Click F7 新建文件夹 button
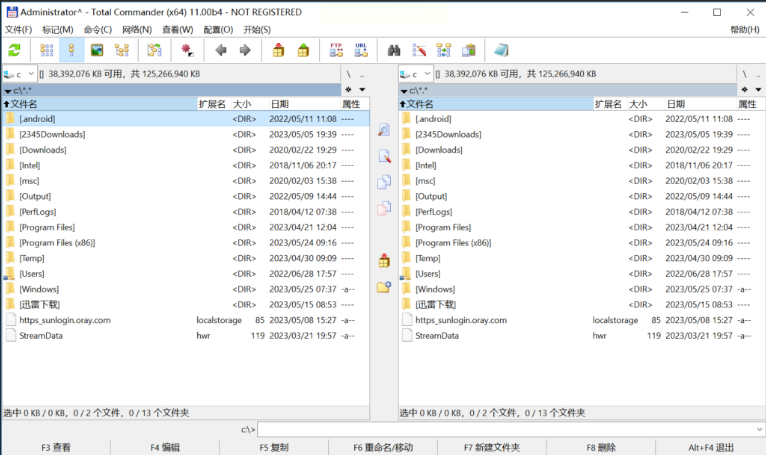This screenshot has height=455, width=766. tap(492, 447)
